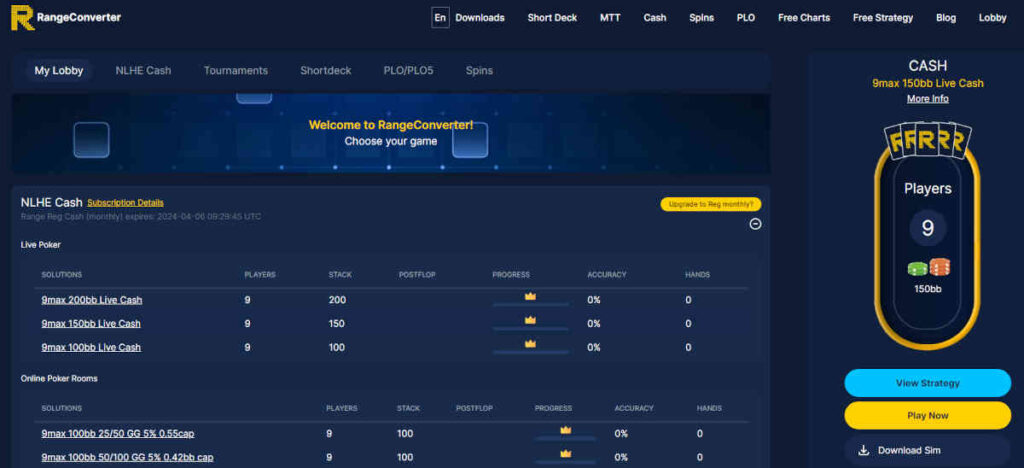Image resolution: width=1024 pixels, height=468 pixels.
Task: Open Spins in the top navigation
Action: (701, 18)
